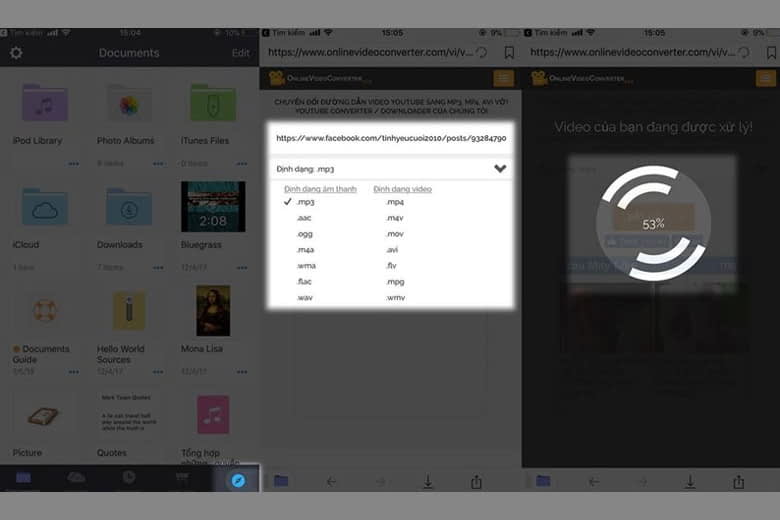Open more options for Documents Guide

[74, 372]
